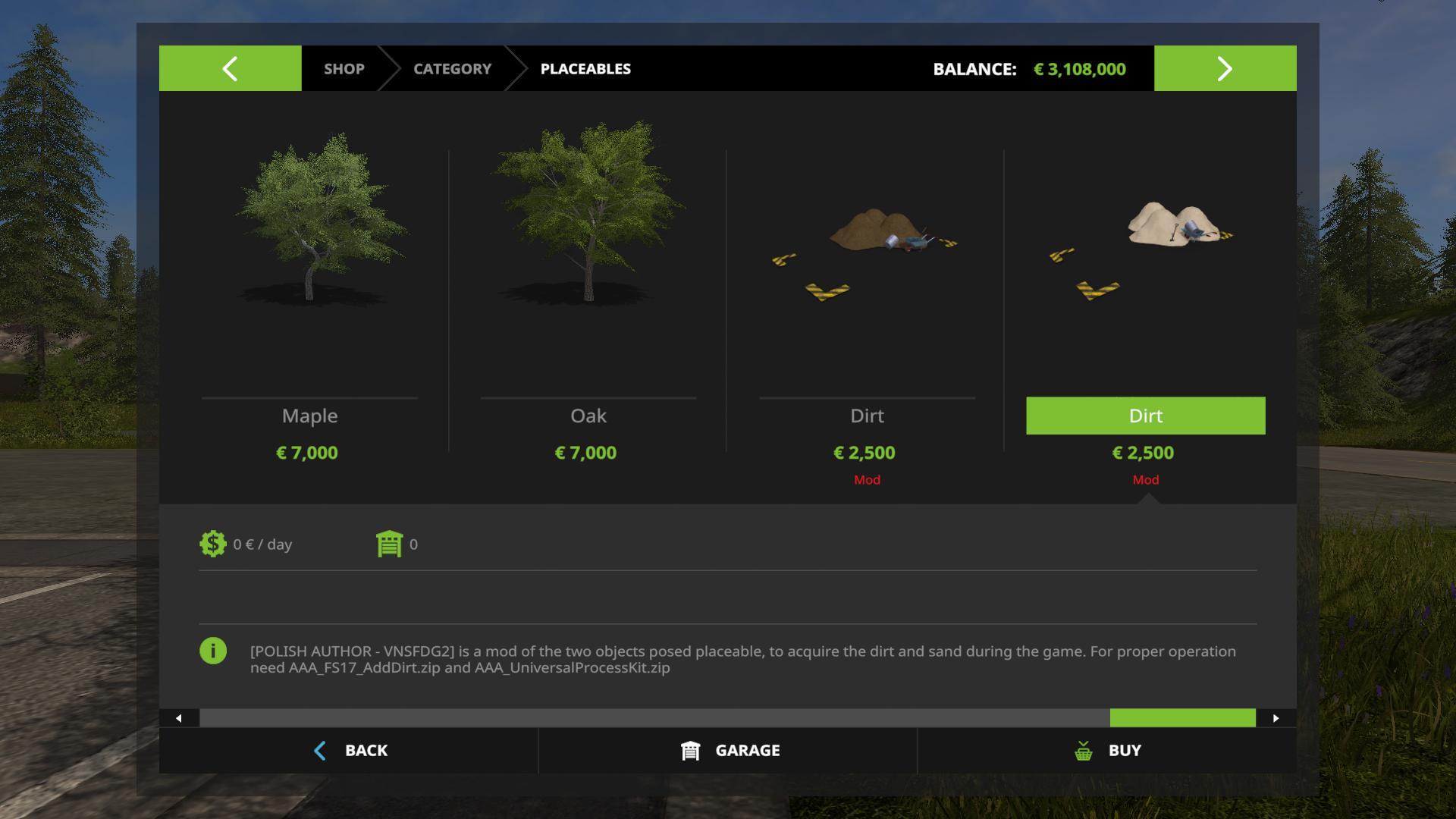The width and height of the screenshot is (1456, 819).
Task: Click the highlighted green Dirt label
Action: pyautogui.click(x=1146, y=416)
